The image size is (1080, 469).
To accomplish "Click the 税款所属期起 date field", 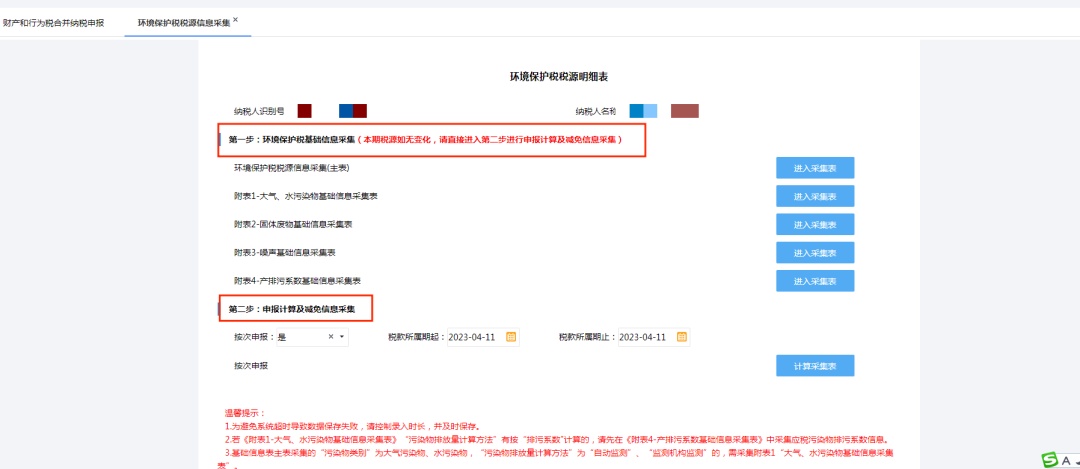I will [483, 337].
